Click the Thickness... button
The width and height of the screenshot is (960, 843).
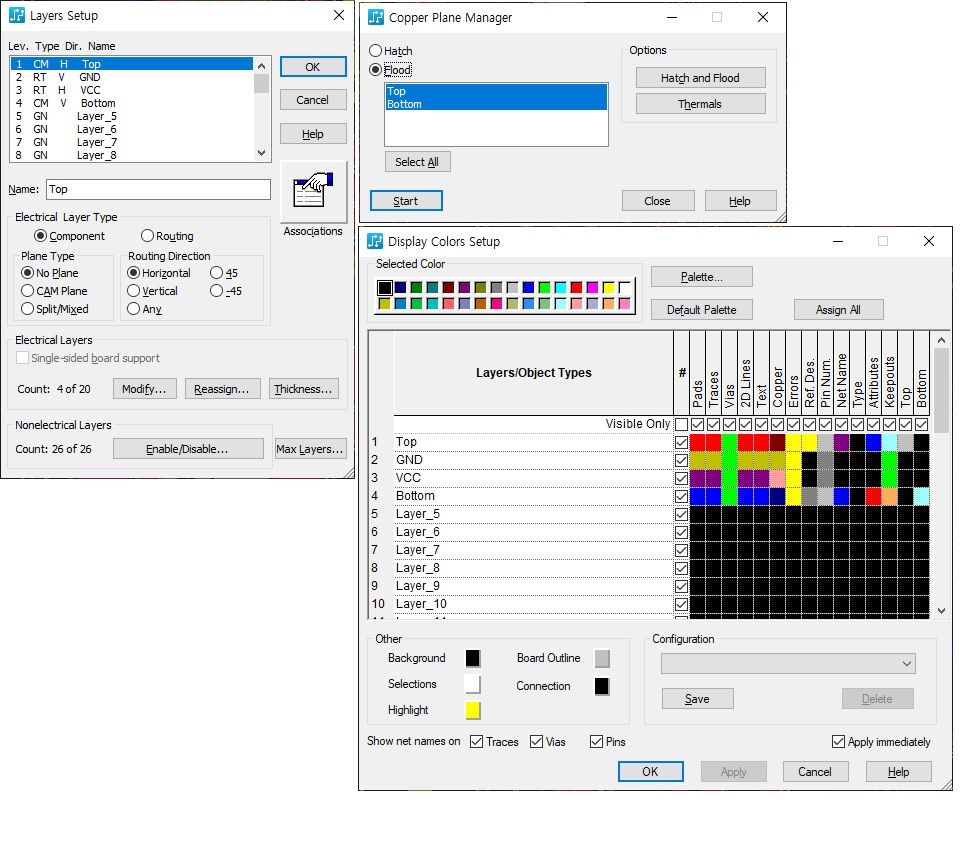(304, 389)
